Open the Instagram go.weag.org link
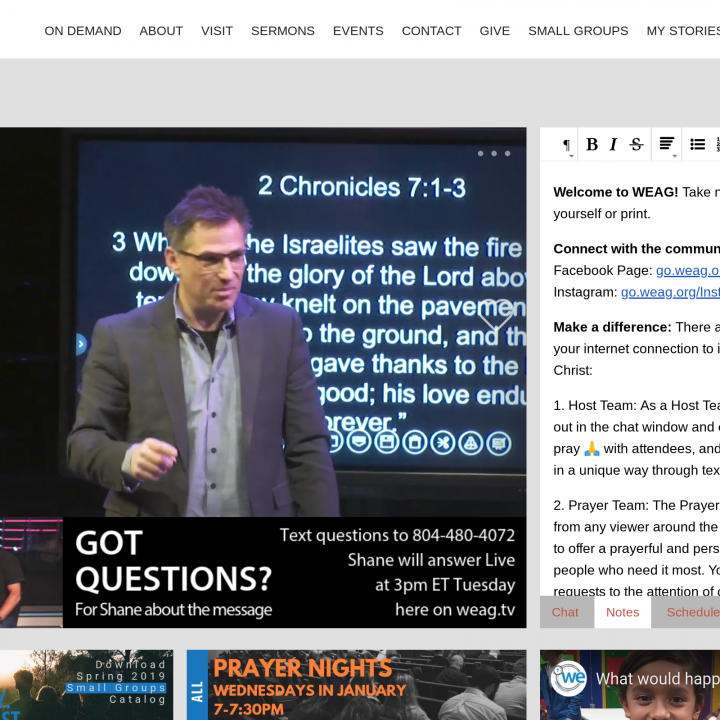Image resolution: width=720 pixels, height=720 pixels. click(x=669, y=292)
